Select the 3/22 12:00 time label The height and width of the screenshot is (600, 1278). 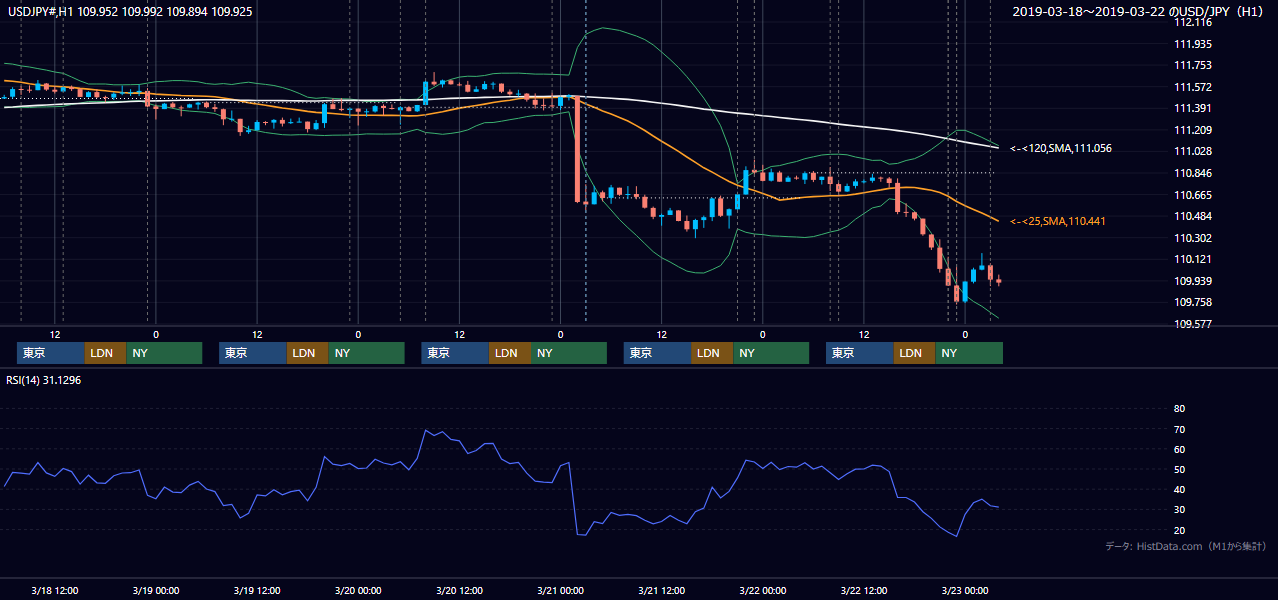864,590
